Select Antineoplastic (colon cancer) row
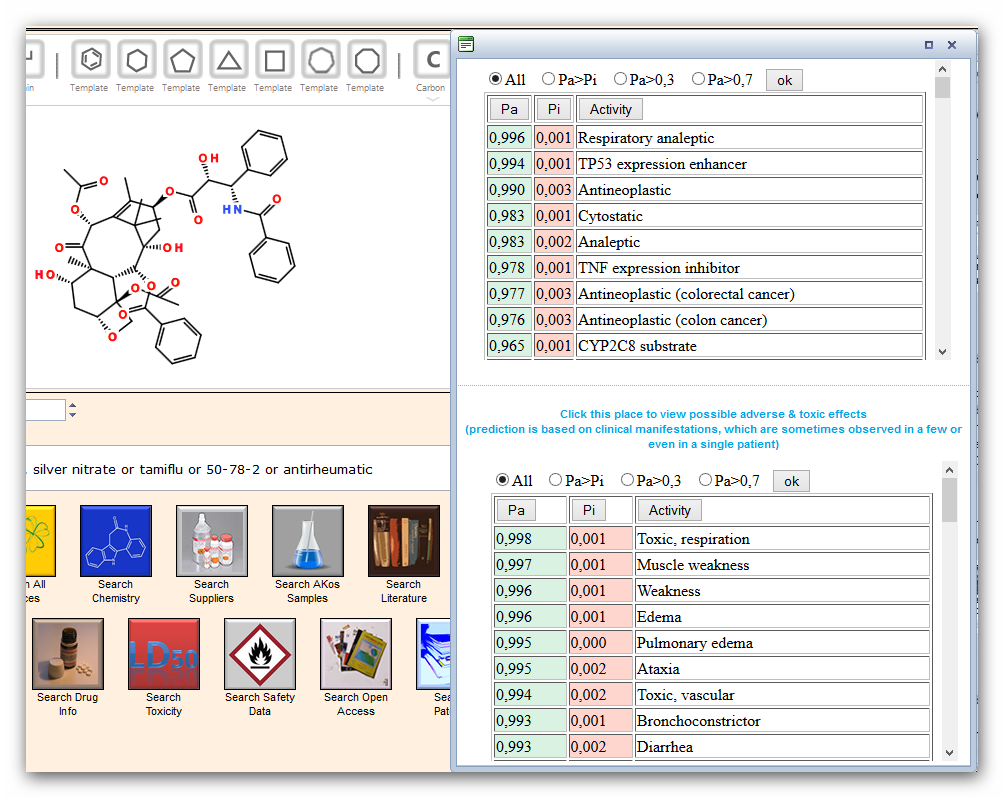Image resolution: width=1004 pixels, height=798 pixels. pyautogui.click(x=704, y=320)
